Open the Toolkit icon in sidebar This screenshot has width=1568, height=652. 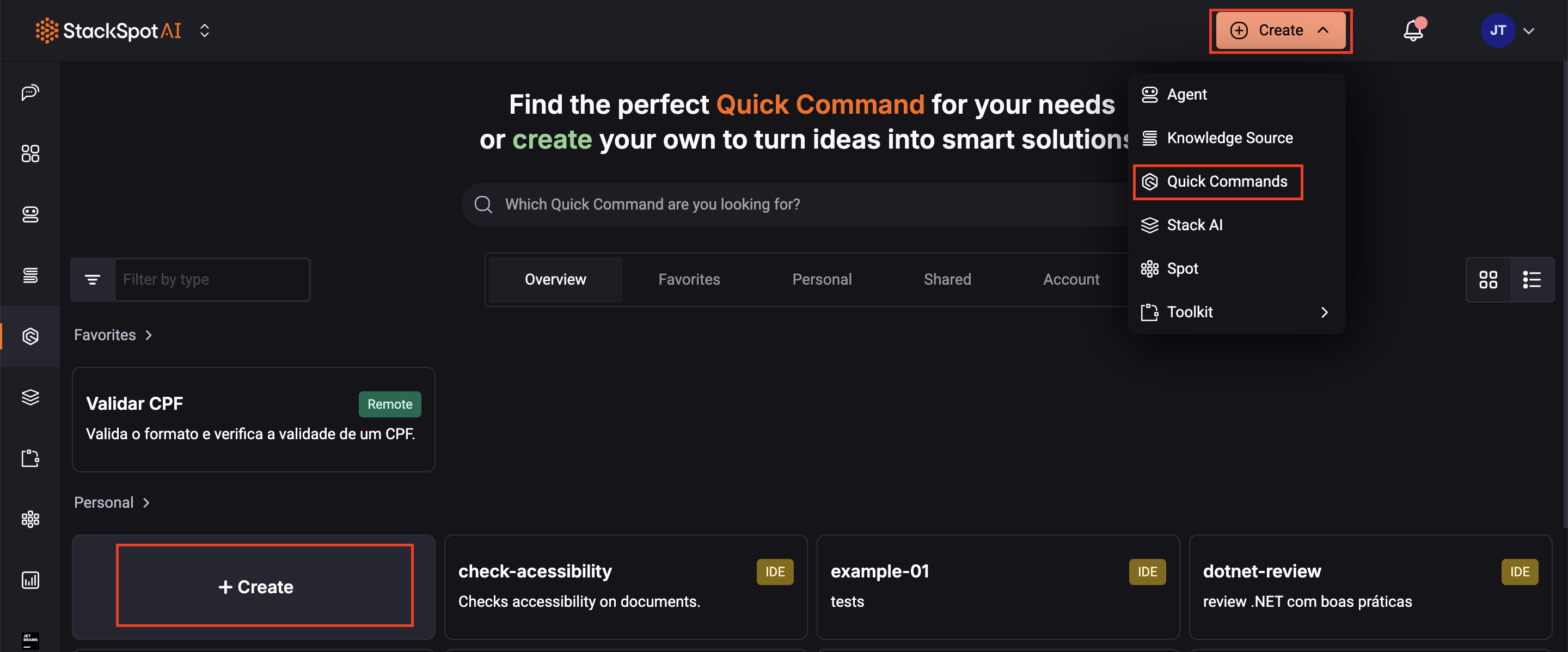click(30, 458)
